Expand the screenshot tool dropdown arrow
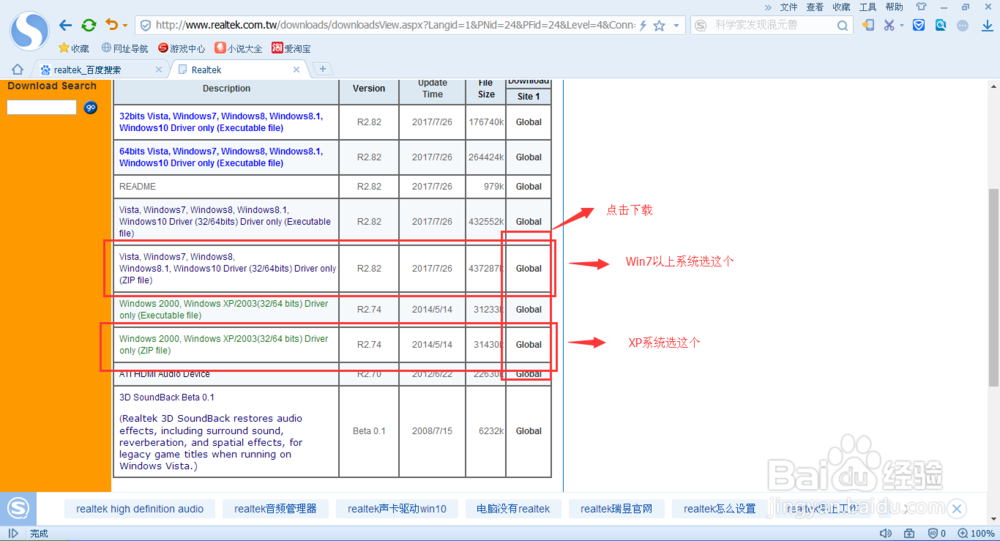This screenshot has height=541, width=1000. [x=902, y=26]
